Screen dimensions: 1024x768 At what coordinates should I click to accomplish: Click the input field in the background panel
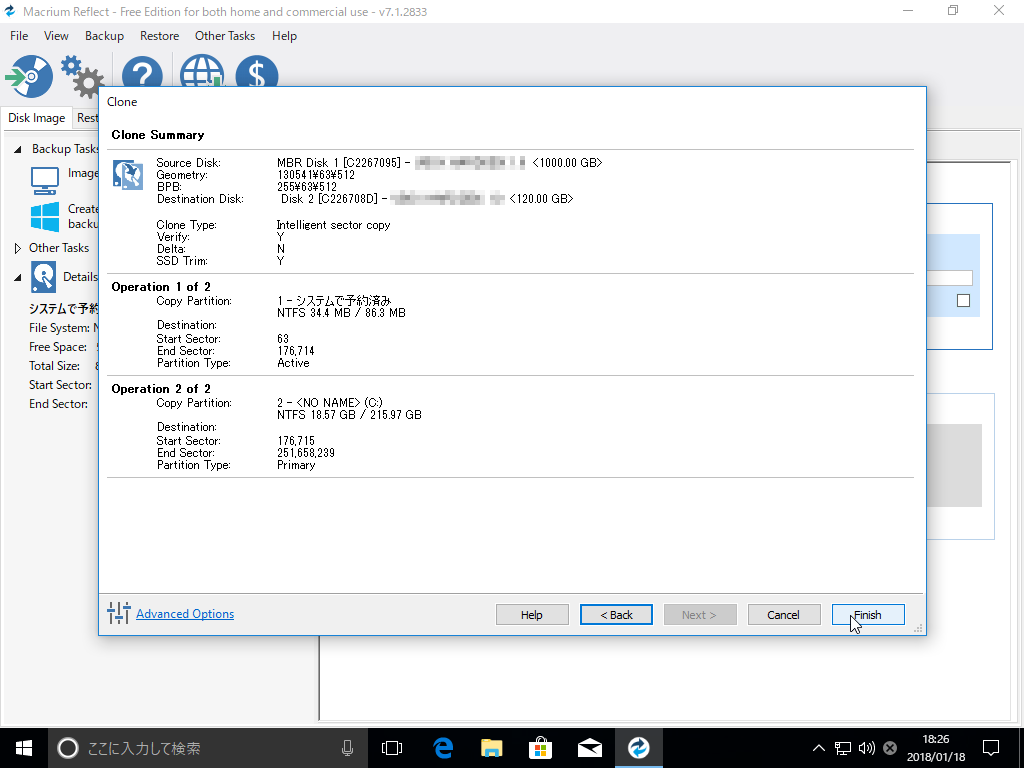point(950,278)
